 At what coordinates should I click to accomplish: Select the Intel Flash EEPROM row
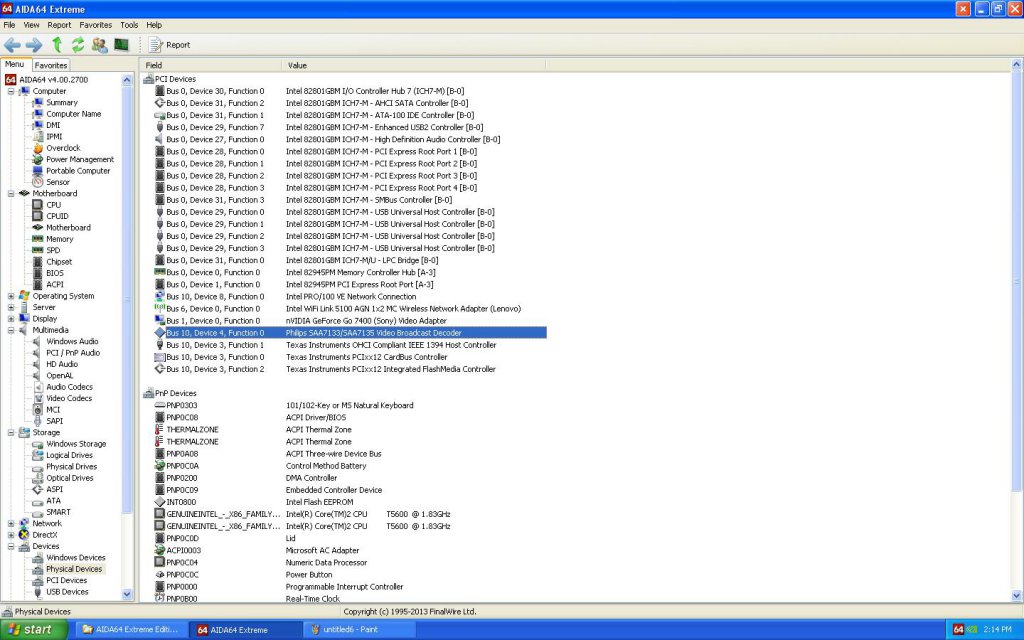(349, 502)
